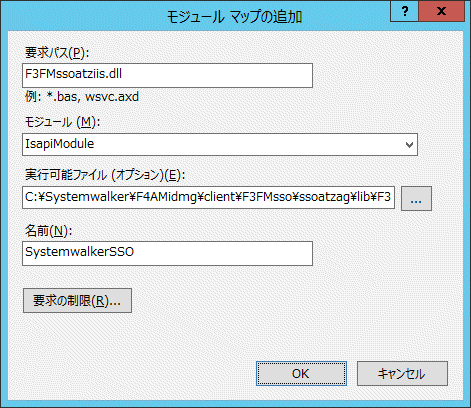The image size is (471, 408).
Task: Browse for executable with ellipsis button
Action: click(x=416, y=199)
